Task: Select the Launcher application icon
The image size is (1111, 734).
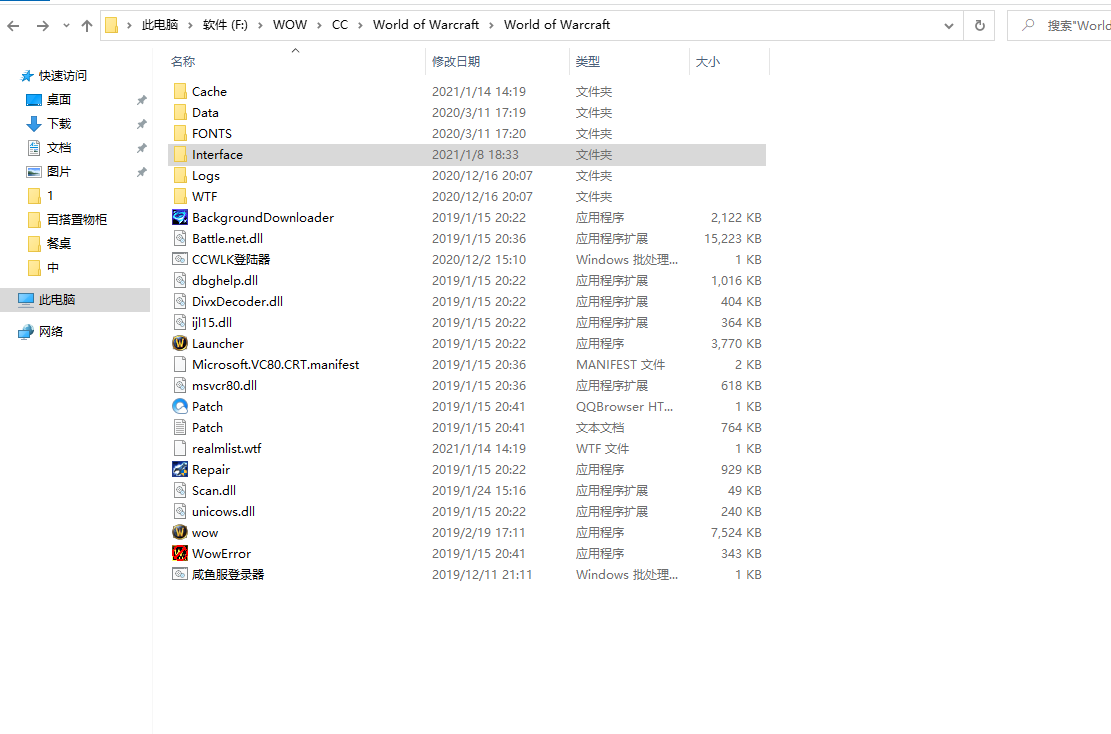Action: [x=180, y=344]
